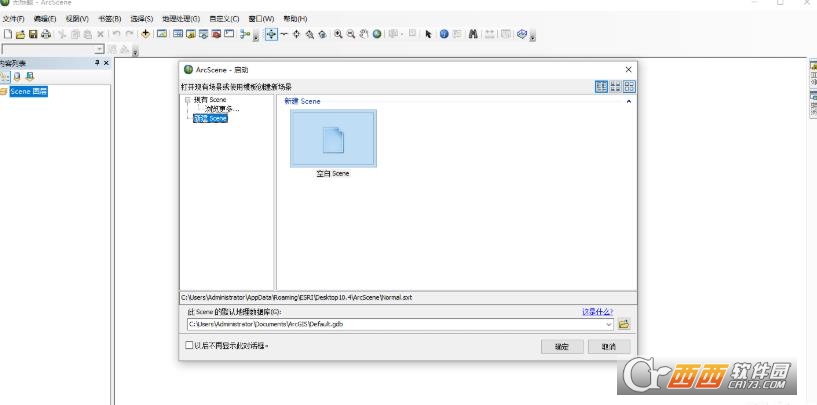The width and height of the screenshot is (817, 405).
Task: Open the empty layer combo box in toolbar
Action: coord(53,49)
